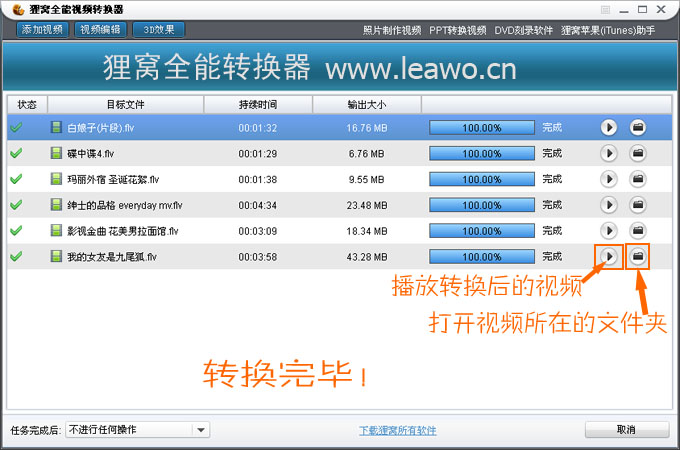680x450 pixels.
Task: Click output size 23.48 MB
Action: point(367,205)
